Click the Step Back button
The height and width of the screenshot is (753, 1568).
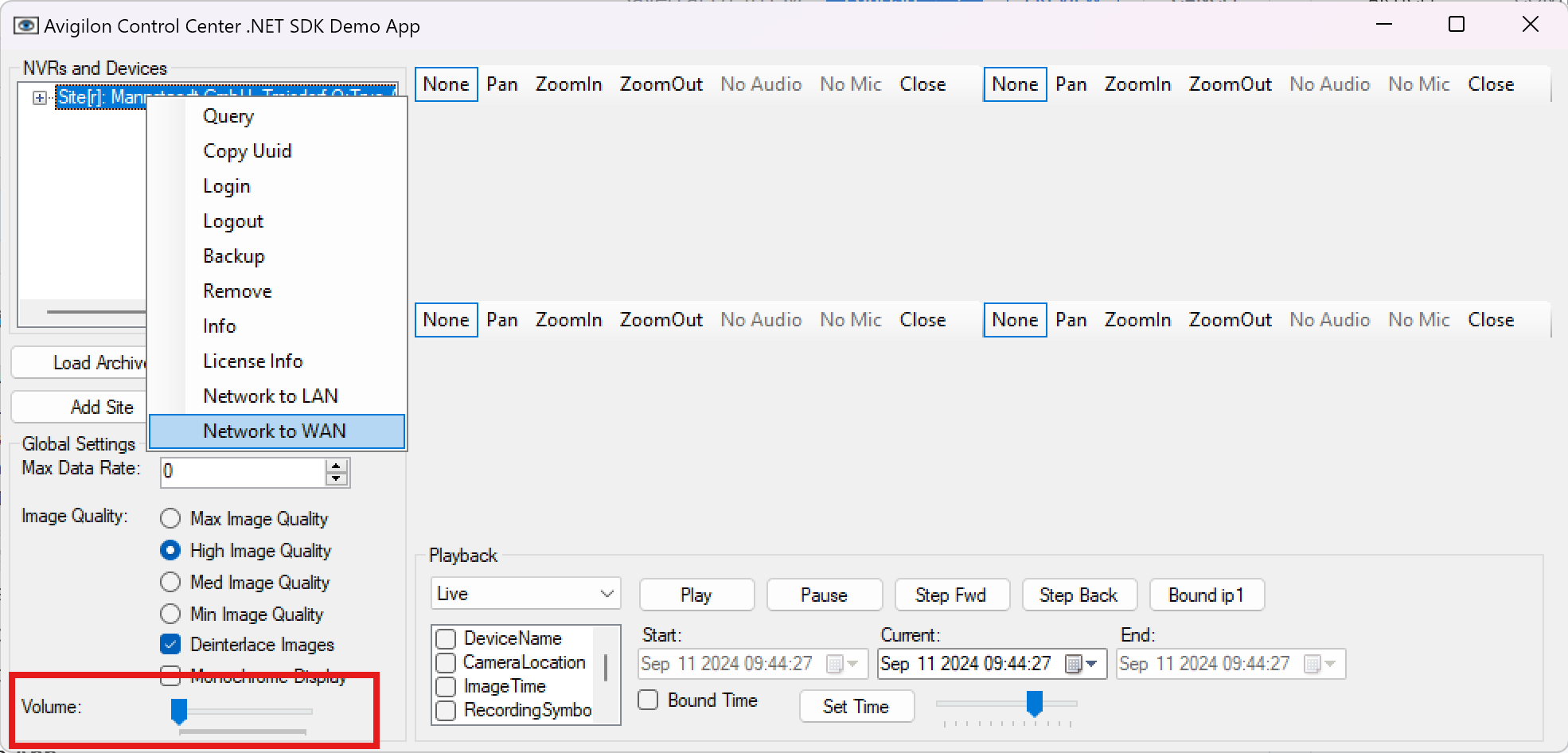pyautogui.click(x=1079, y=595)
